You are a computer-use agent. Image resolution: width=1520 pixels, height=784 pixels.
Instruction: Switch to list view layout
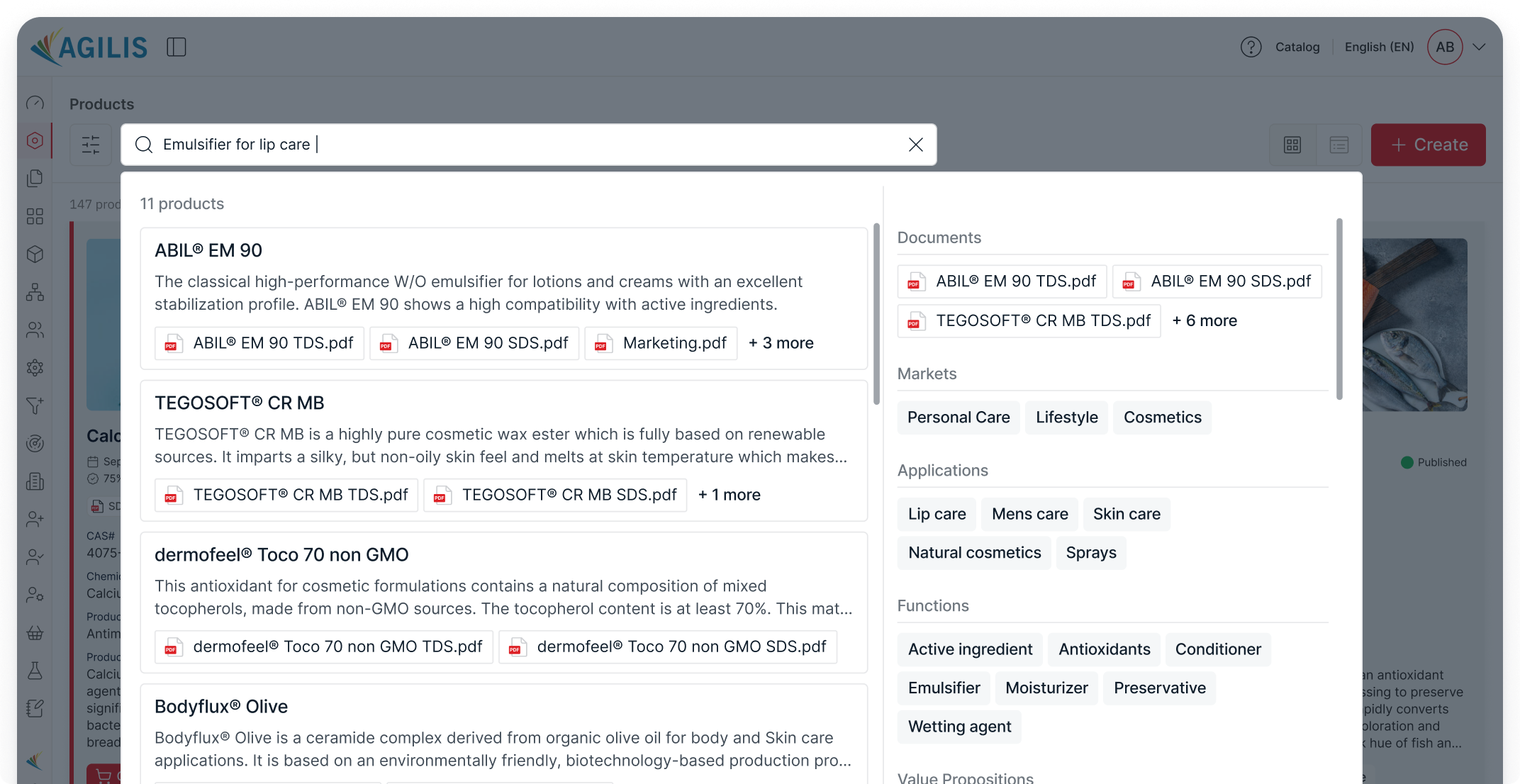[x=1339, y=145]
